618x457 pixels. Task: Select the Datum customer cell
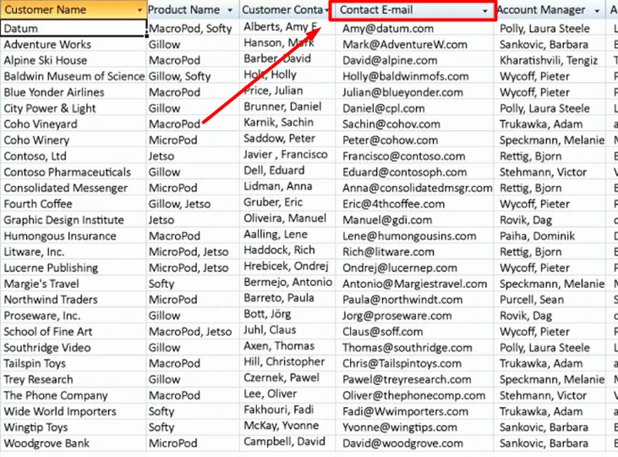pos(73,28)
